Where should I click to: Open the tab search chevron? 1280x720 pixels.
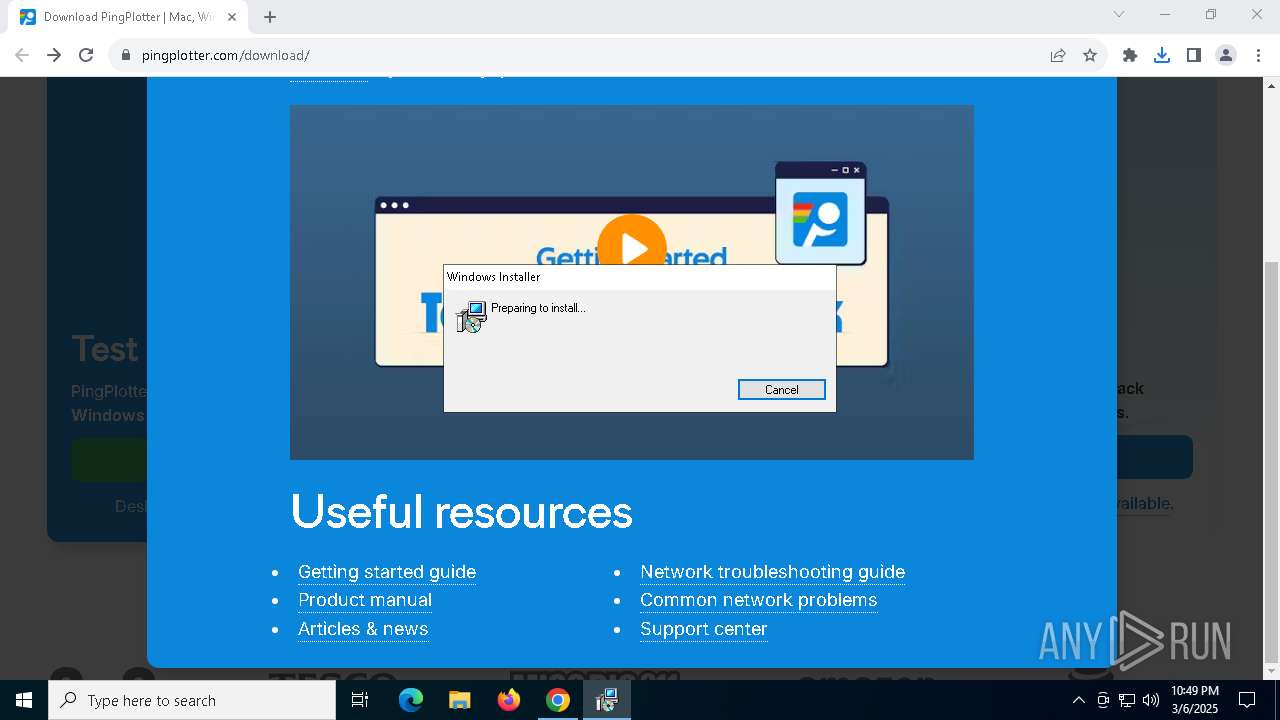pos(1119,14)
